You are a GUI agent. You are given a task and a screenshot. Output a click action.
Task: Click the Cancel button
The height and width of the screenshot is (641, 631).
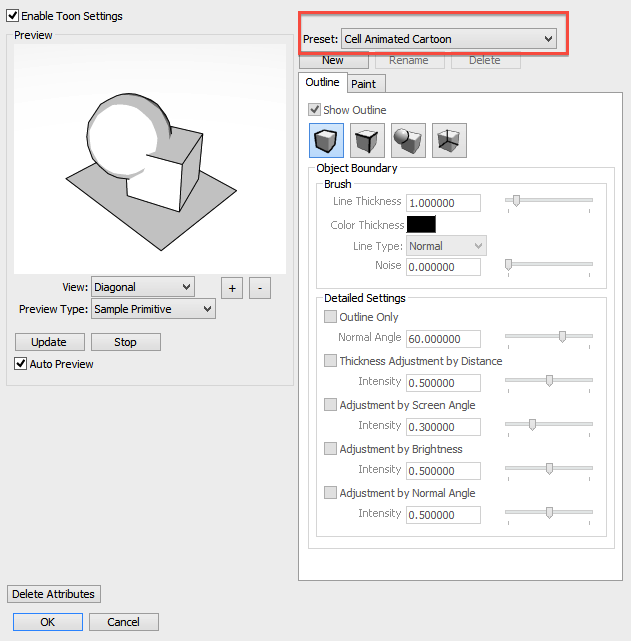click(124, 622)
